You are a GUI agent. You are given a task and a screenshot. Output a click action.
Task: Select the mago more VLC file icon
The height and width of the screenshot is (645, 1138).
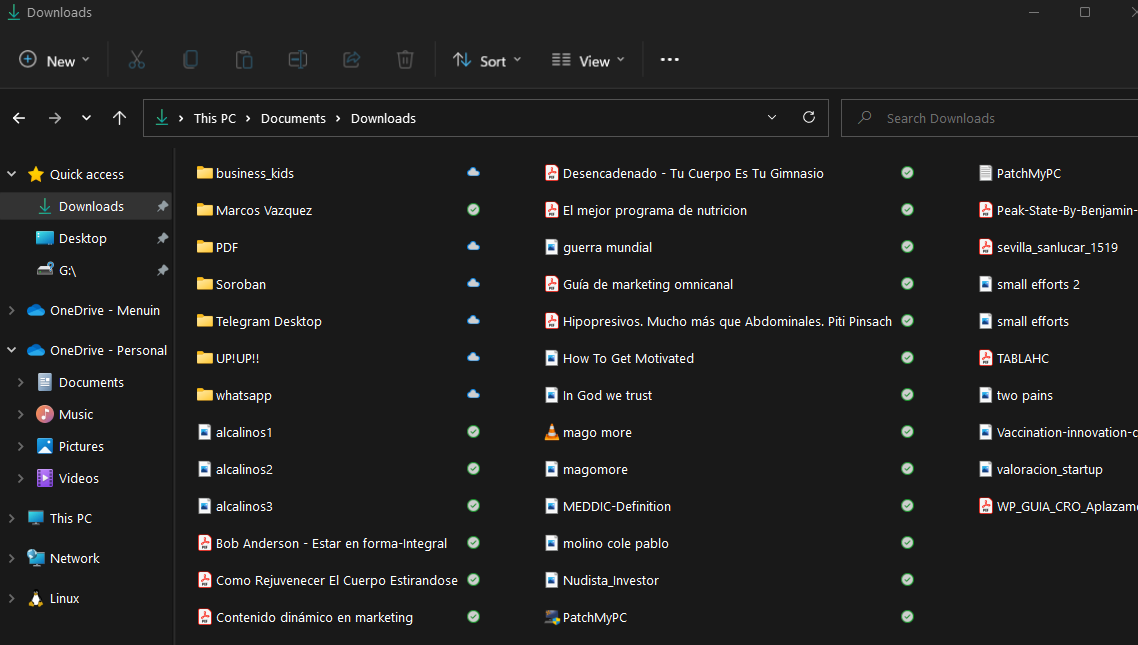tap(552, 432)
